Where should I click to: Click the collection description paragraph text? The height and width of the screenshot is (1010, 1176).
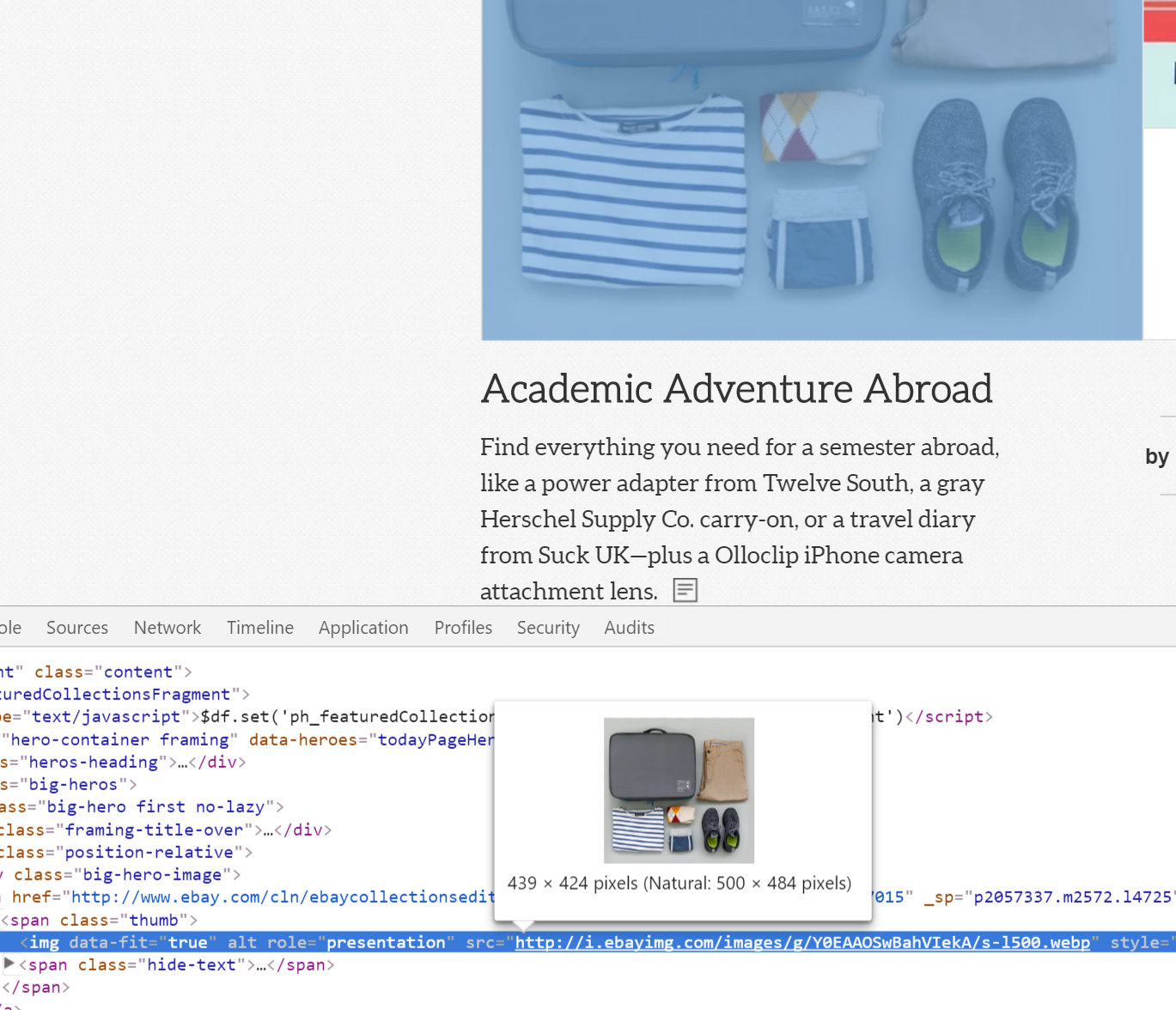[x=740, y=519]
